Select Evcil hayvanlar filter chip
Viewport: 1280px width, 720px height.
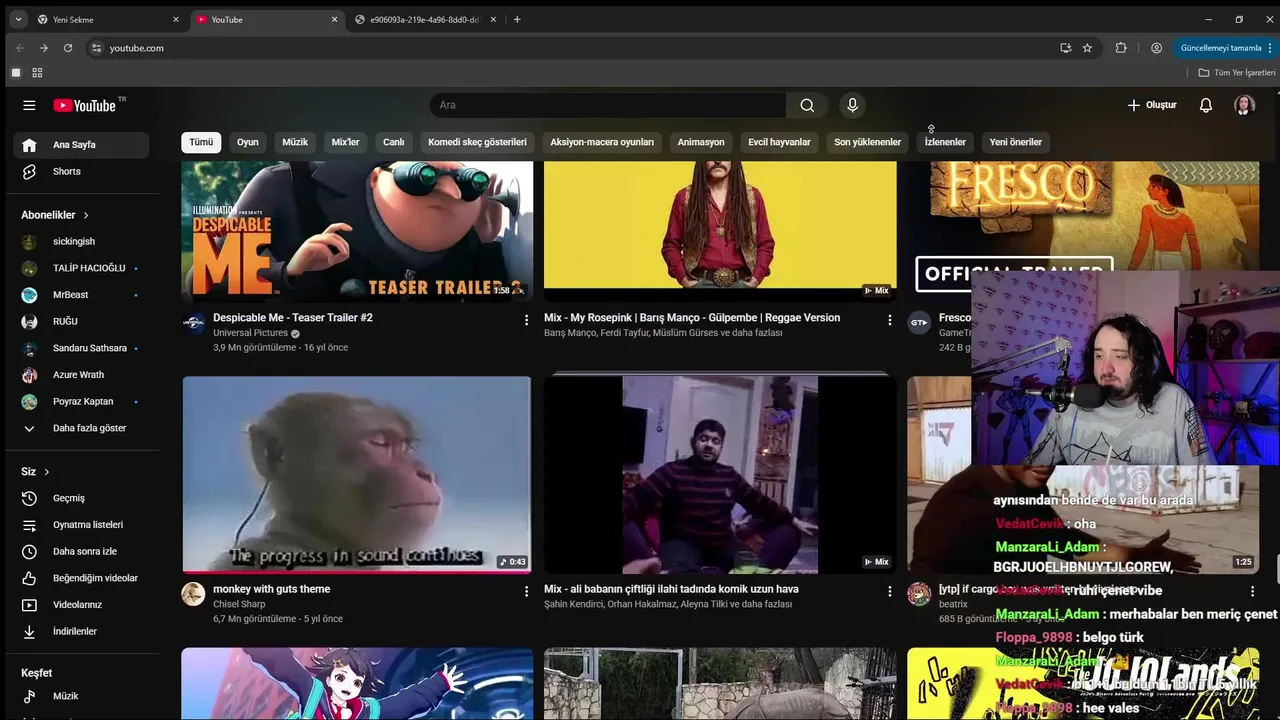point(779,142)
